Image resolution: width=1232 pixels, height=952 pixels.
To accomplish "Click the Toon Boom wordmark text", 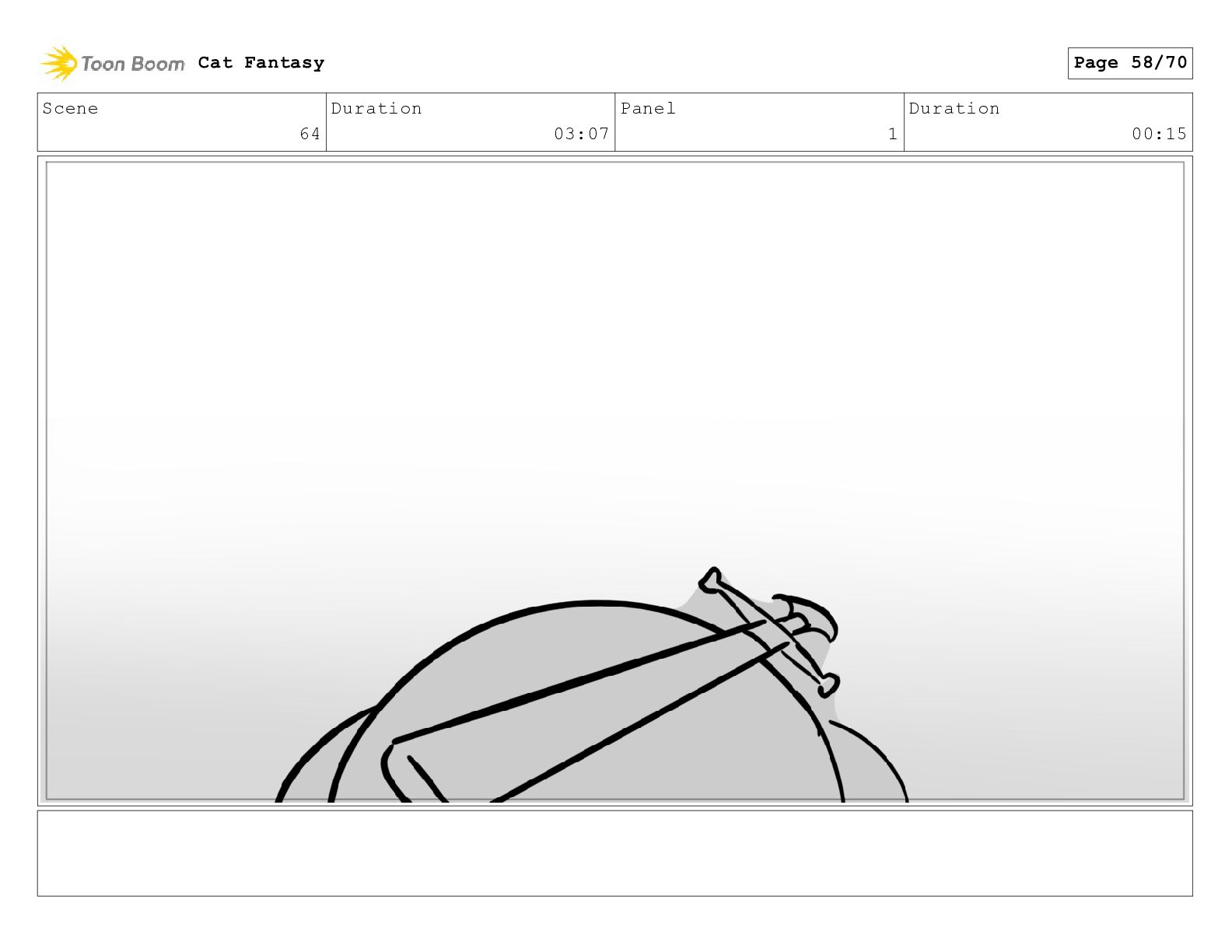I will click(x=133, y=64).
